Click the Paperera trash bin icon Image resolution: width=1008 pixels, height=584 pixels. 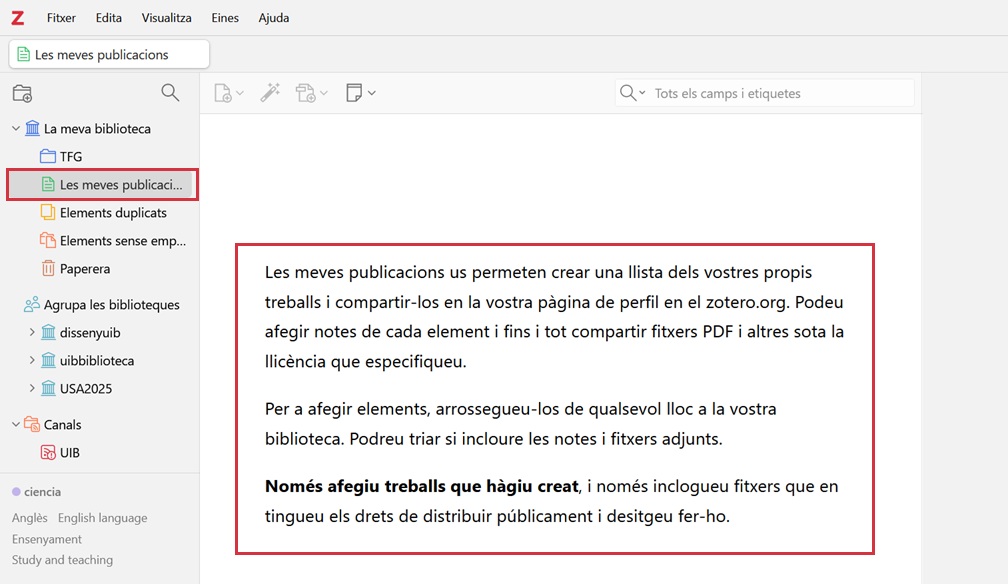click(48, 268)
